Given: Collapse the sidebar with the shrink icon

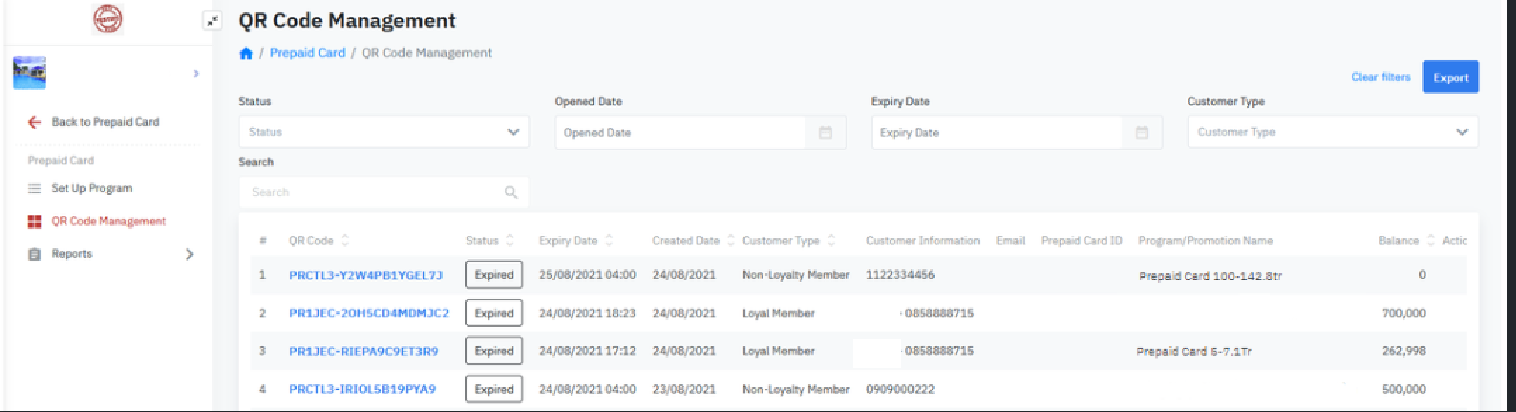Looking at the screenshot, I should 211,20.
